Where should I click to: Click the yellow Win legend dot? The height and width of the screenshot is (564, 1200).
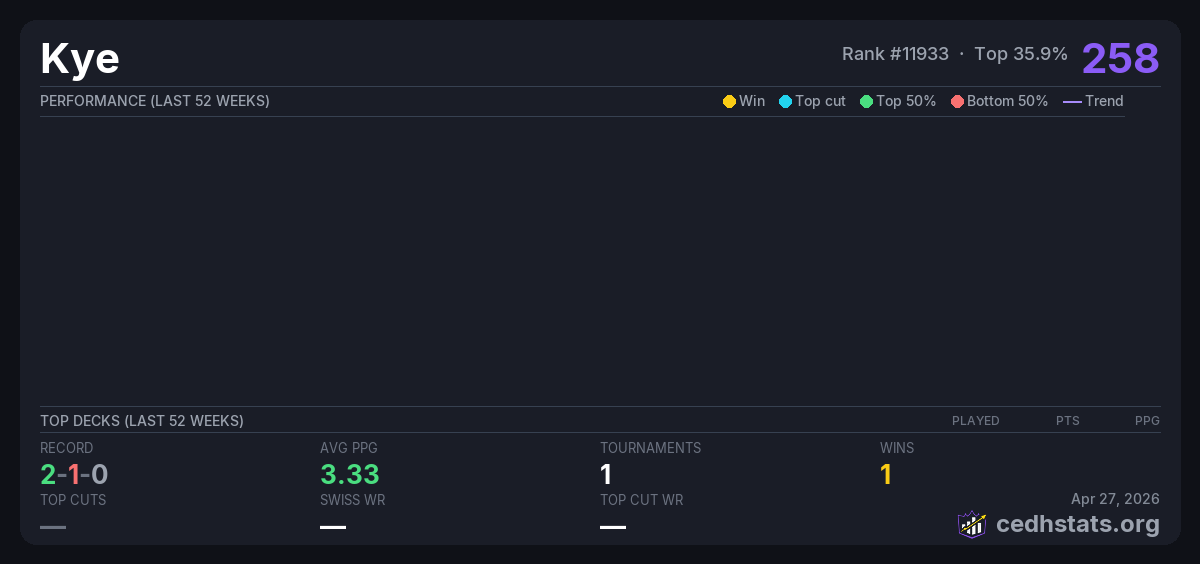(x=729, y=101)
